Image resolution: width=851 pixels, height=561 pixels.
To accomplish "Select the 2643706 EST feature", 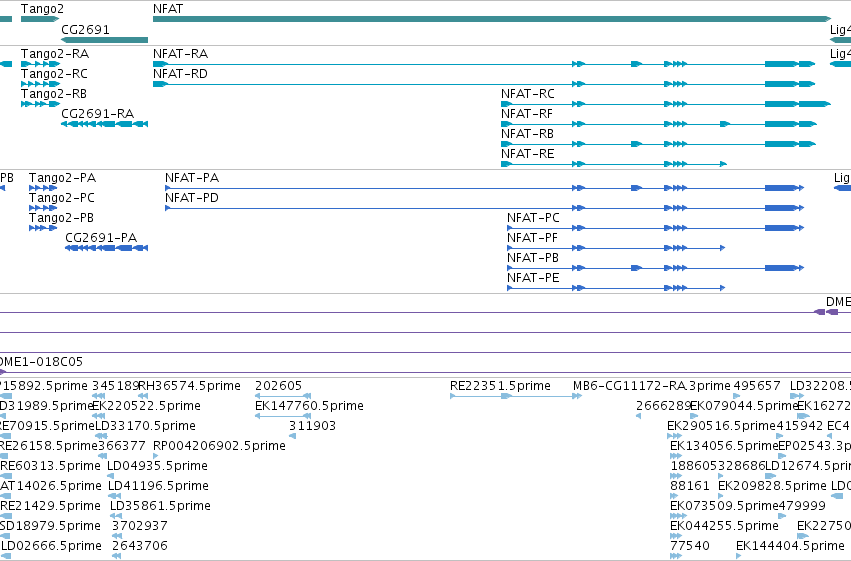I will coord(117,557).
